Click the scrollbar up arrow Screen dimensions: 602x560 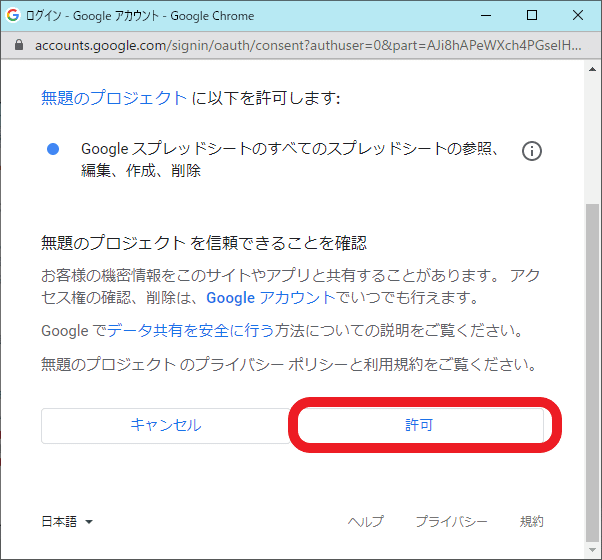(x=592, y=69)
